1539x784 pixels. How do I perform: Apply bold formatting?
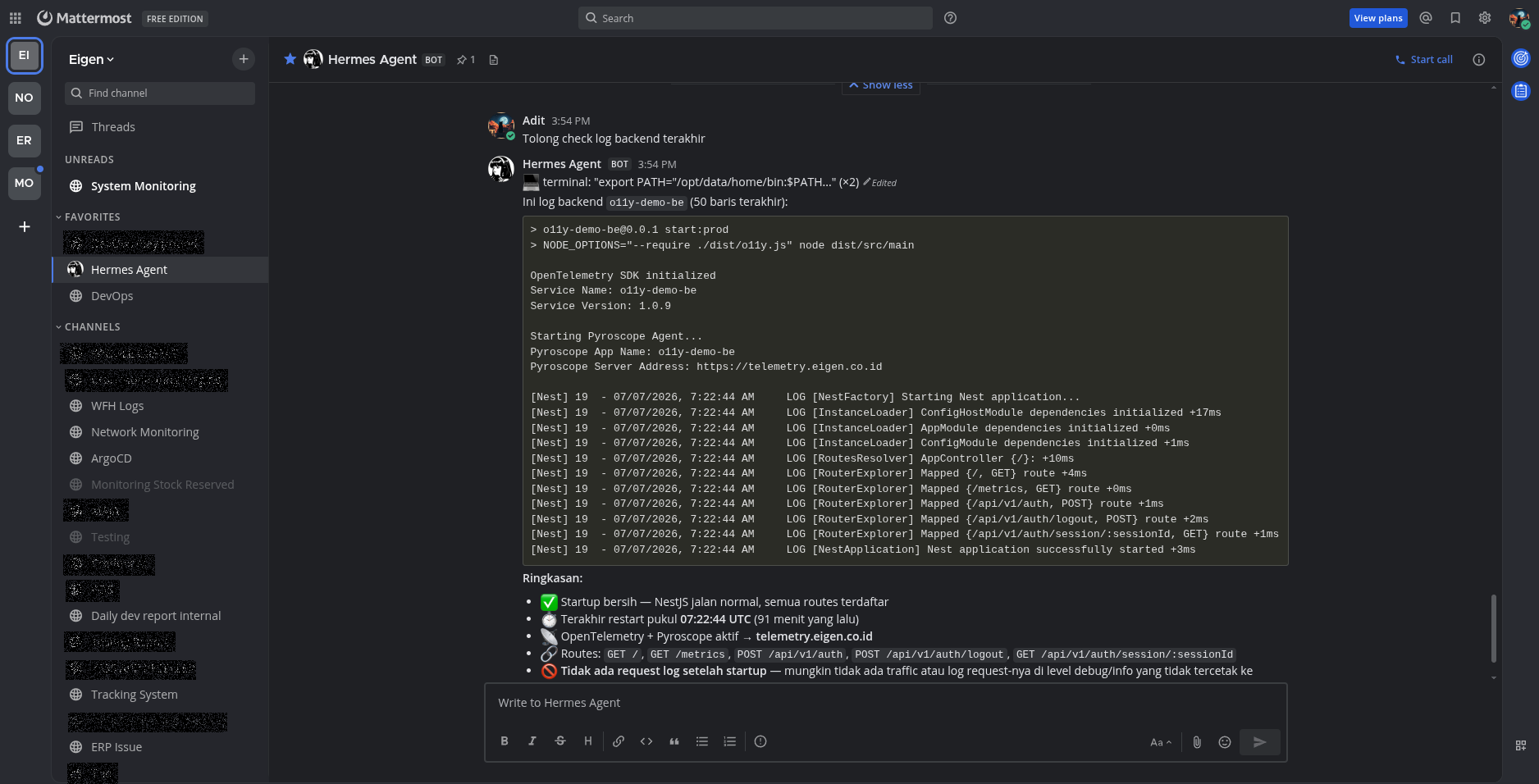point(505,741)
